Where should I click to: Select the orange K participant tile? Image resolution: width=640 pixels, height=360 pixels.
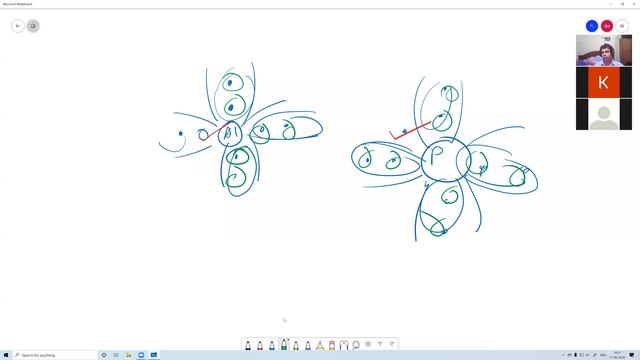[604, 82]
